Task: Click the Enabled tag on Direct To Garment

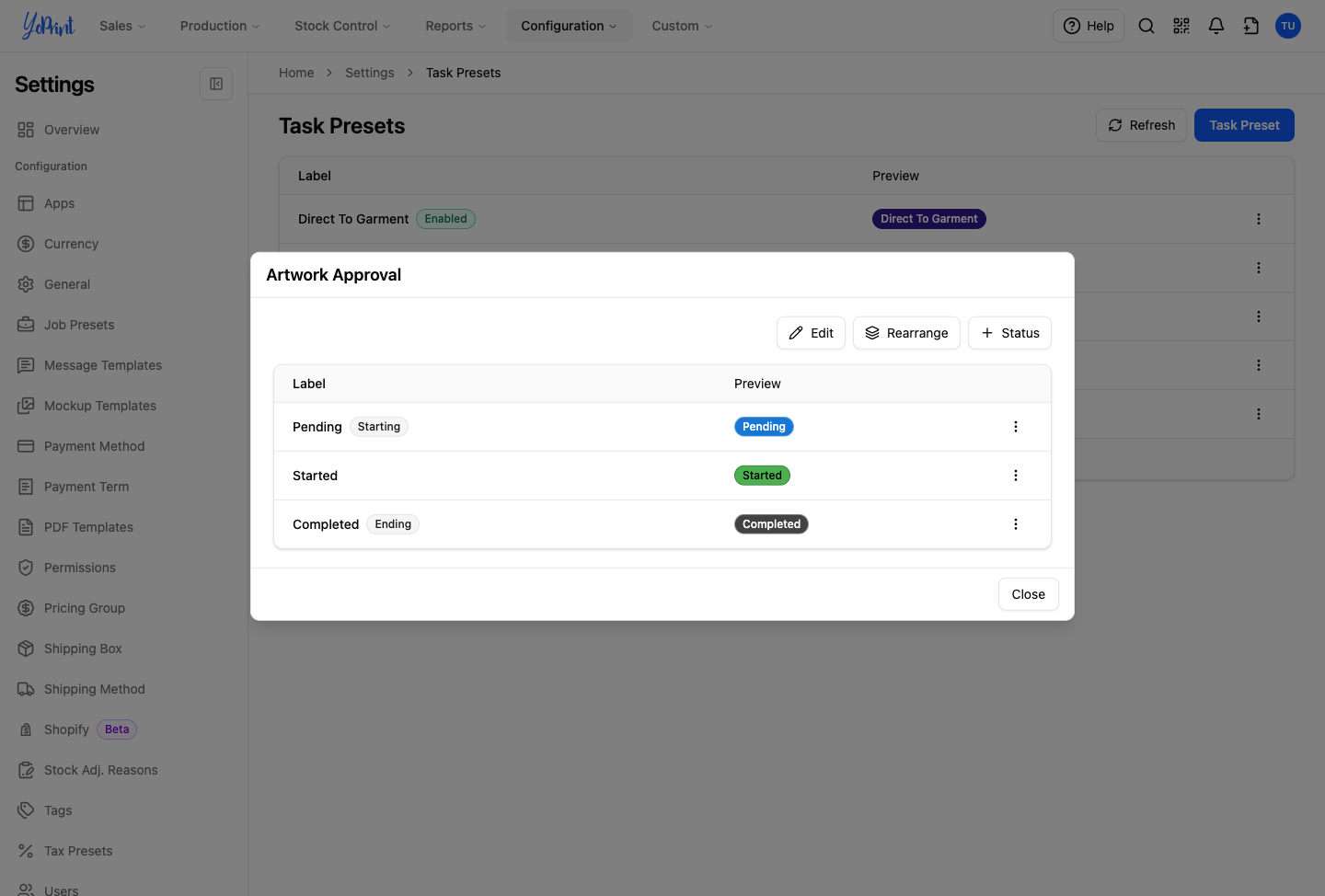Action: [x=445, y=219]
